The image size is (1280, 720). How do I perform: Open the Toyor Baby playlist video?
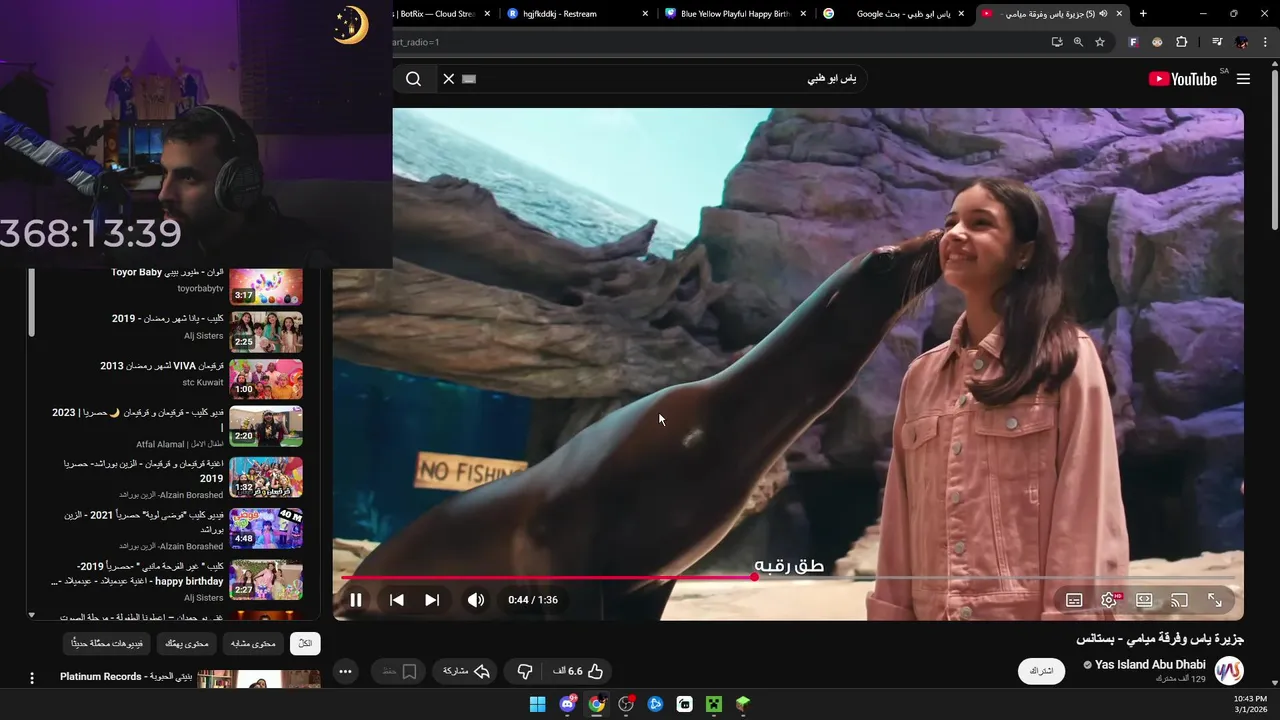click(265, 286)
